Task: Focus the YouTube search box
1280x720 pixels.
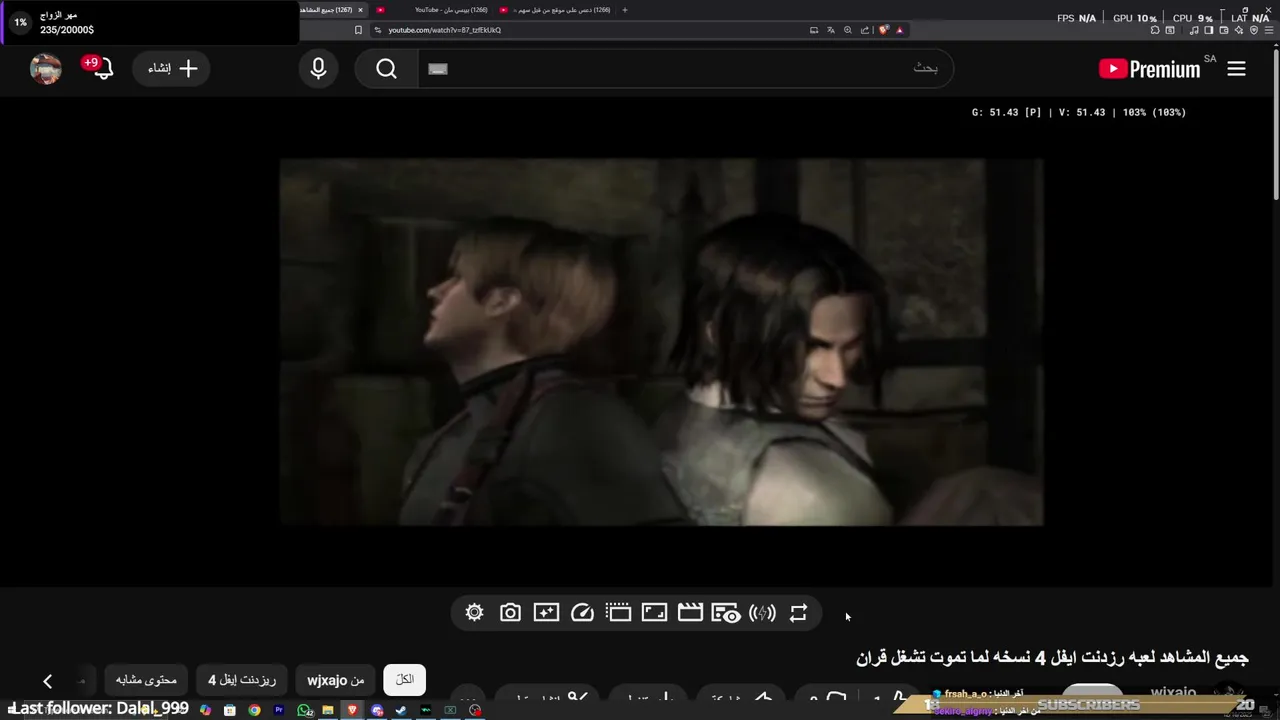Action: [x=686, y=68]
